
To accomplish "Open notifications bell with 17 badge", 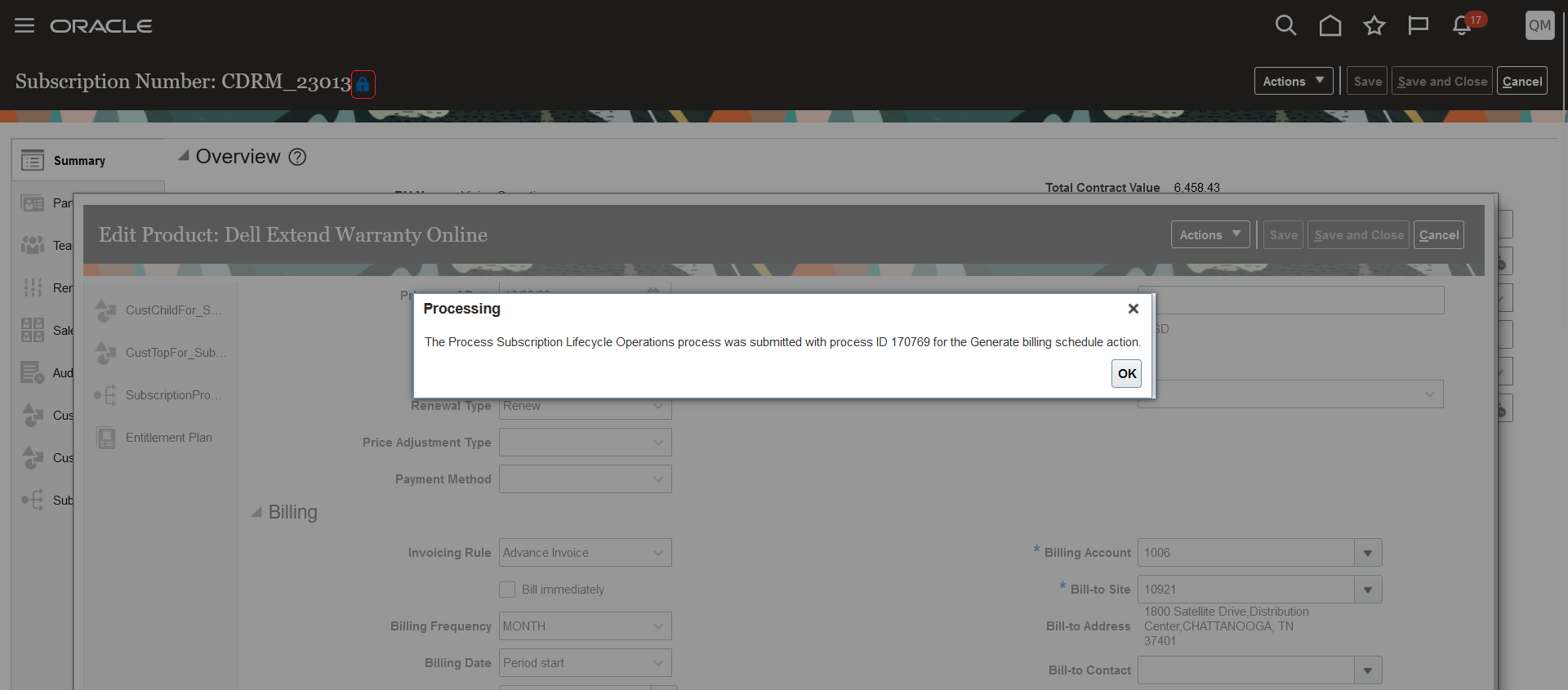I will 1463,25.
